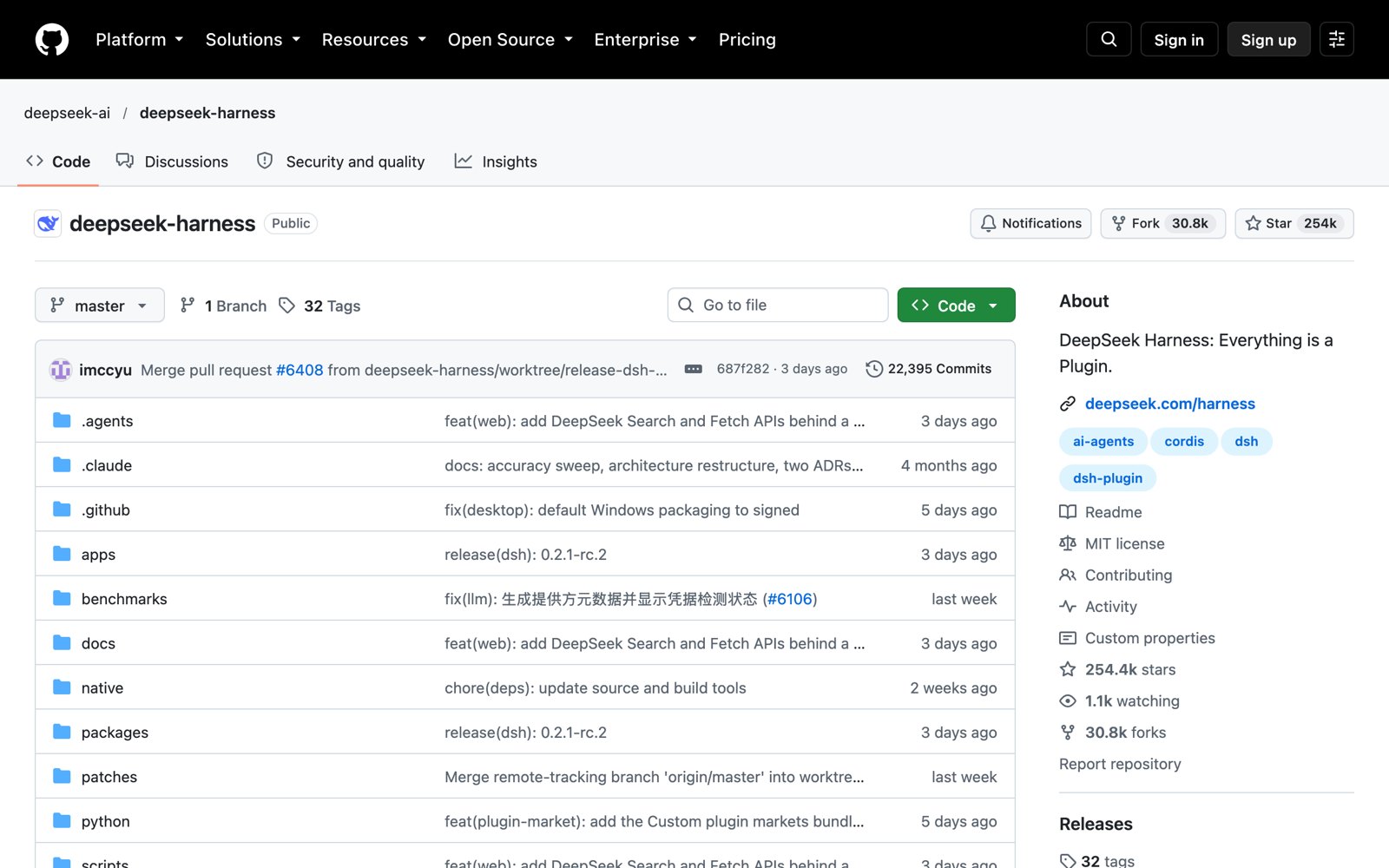Screen dimensions: 1389x868
Task: Open the master branch selector
Action: point(100,306)
